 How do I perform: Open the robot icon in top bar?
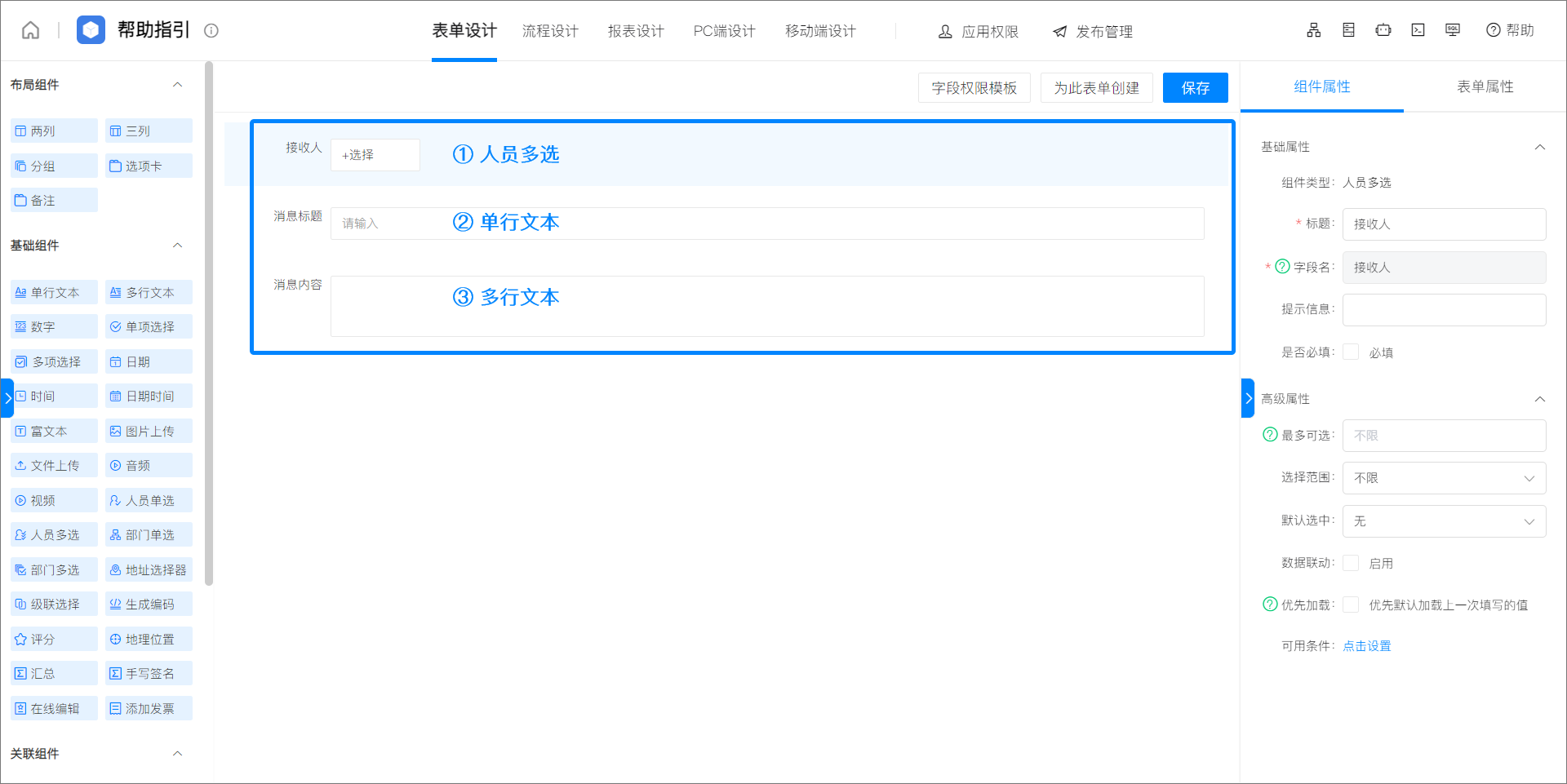pos(1383,30)
